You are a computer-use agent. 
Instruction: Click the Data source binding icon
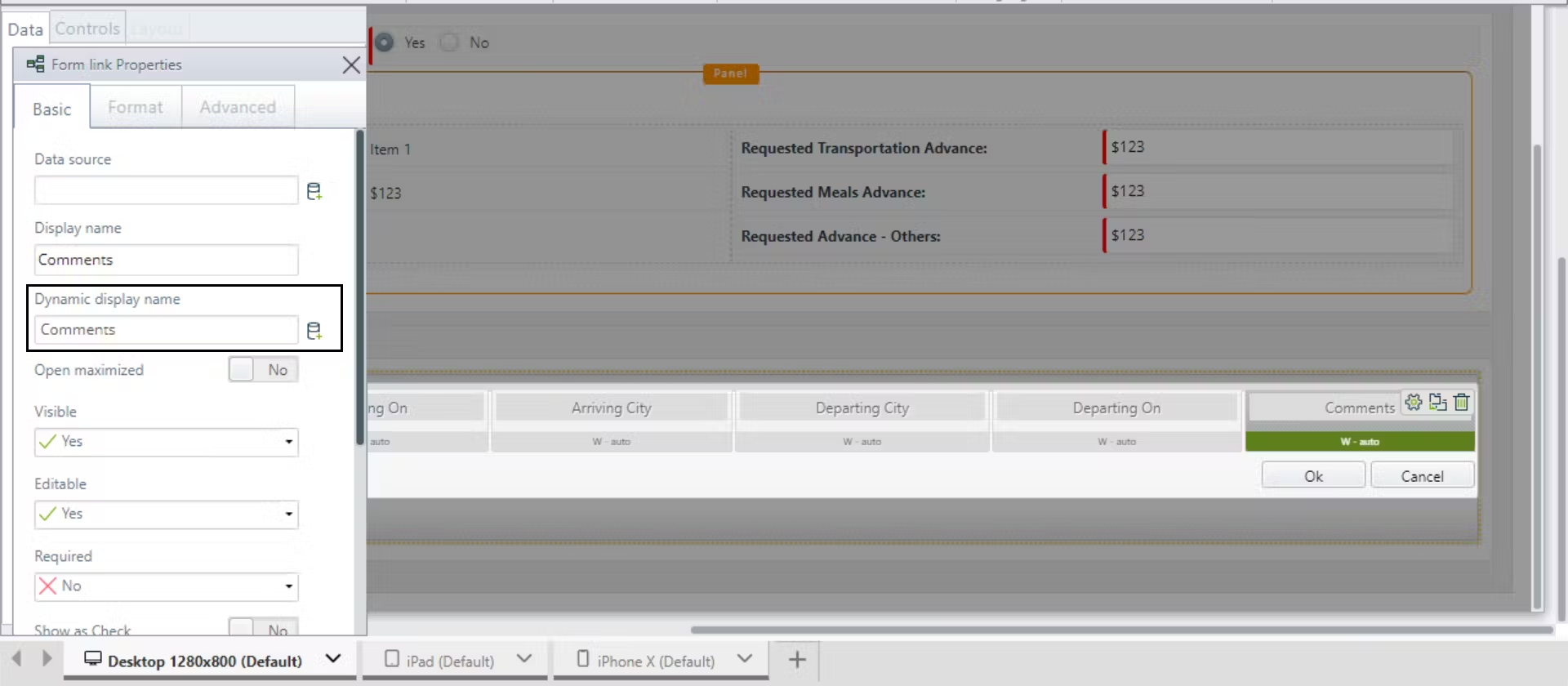[x=314, y=191]
